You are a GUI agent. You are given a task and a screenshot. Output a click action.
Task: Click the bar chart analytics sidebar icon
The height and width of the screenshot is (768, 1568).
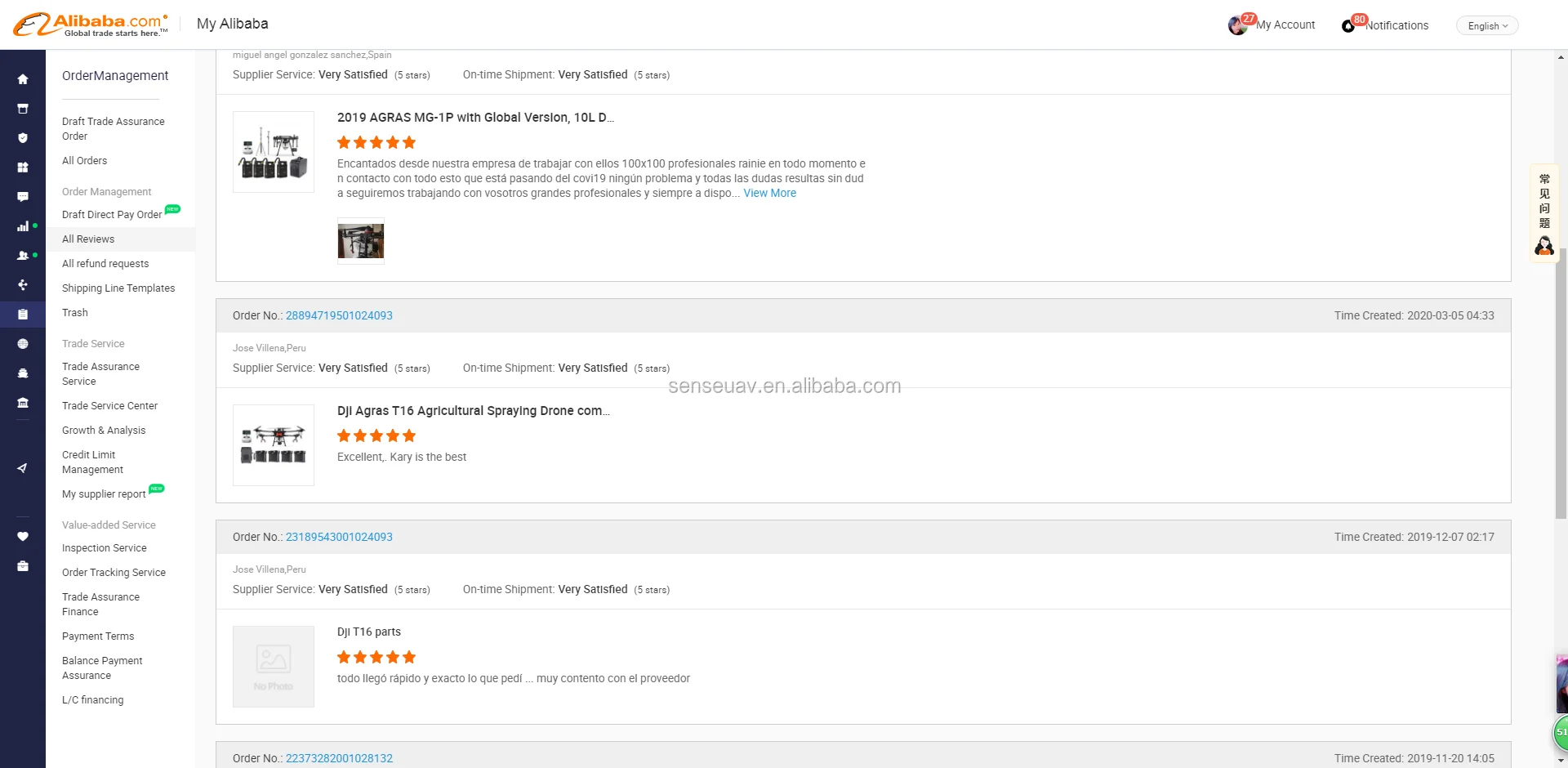point(23,226)
